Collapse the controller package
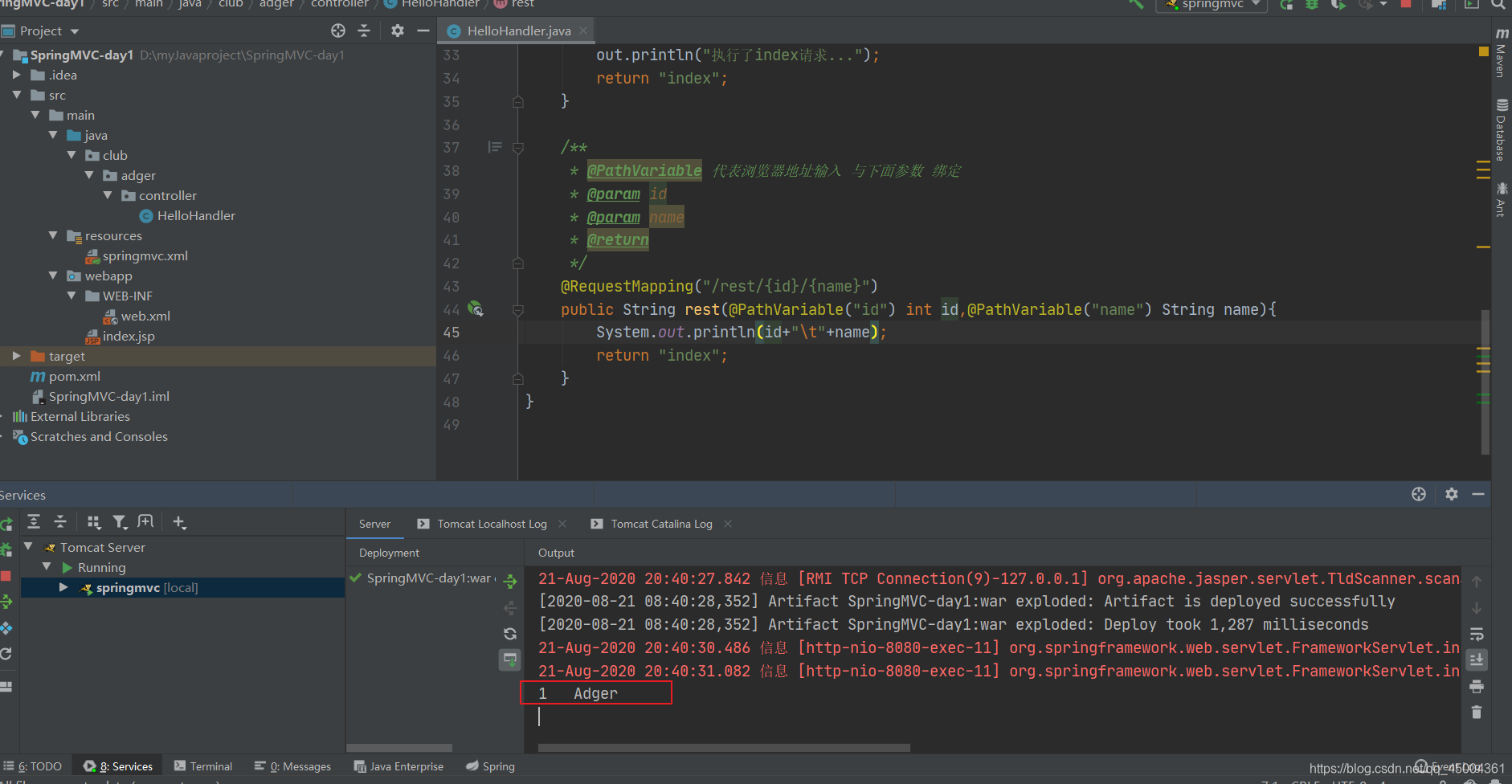 pos(108,195)
